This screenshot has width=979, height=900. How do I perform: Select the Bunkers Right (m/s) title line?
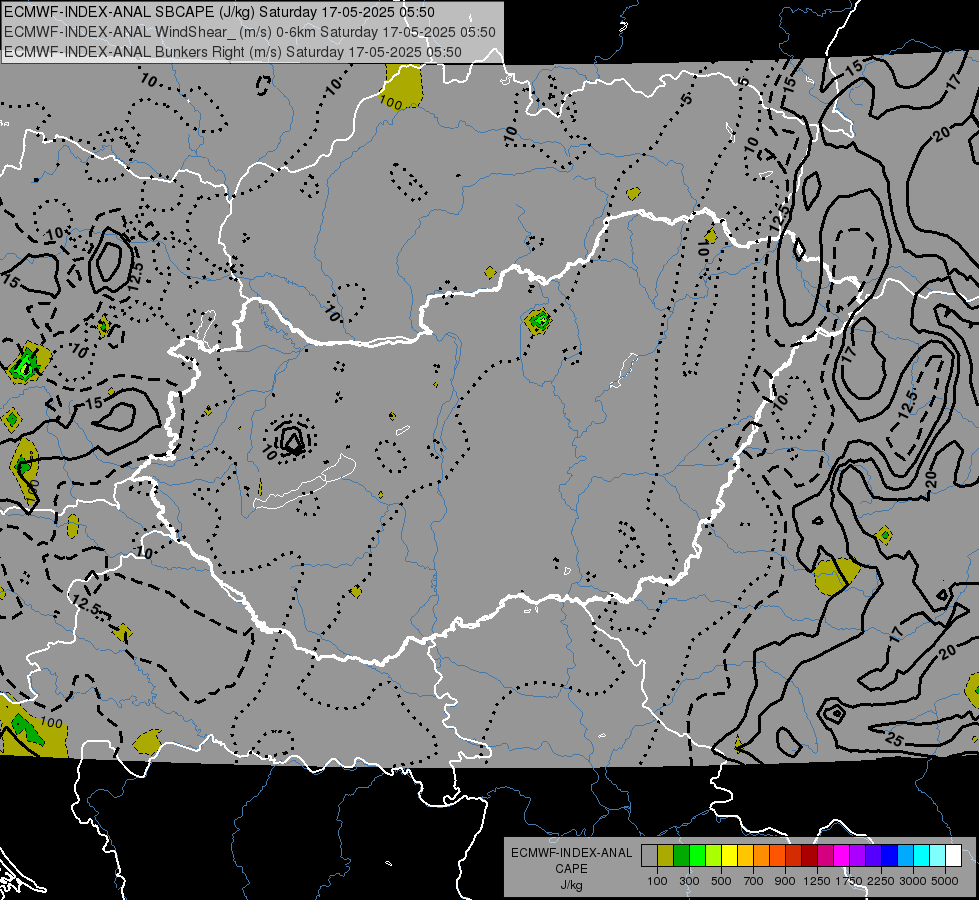pos(233,52)
